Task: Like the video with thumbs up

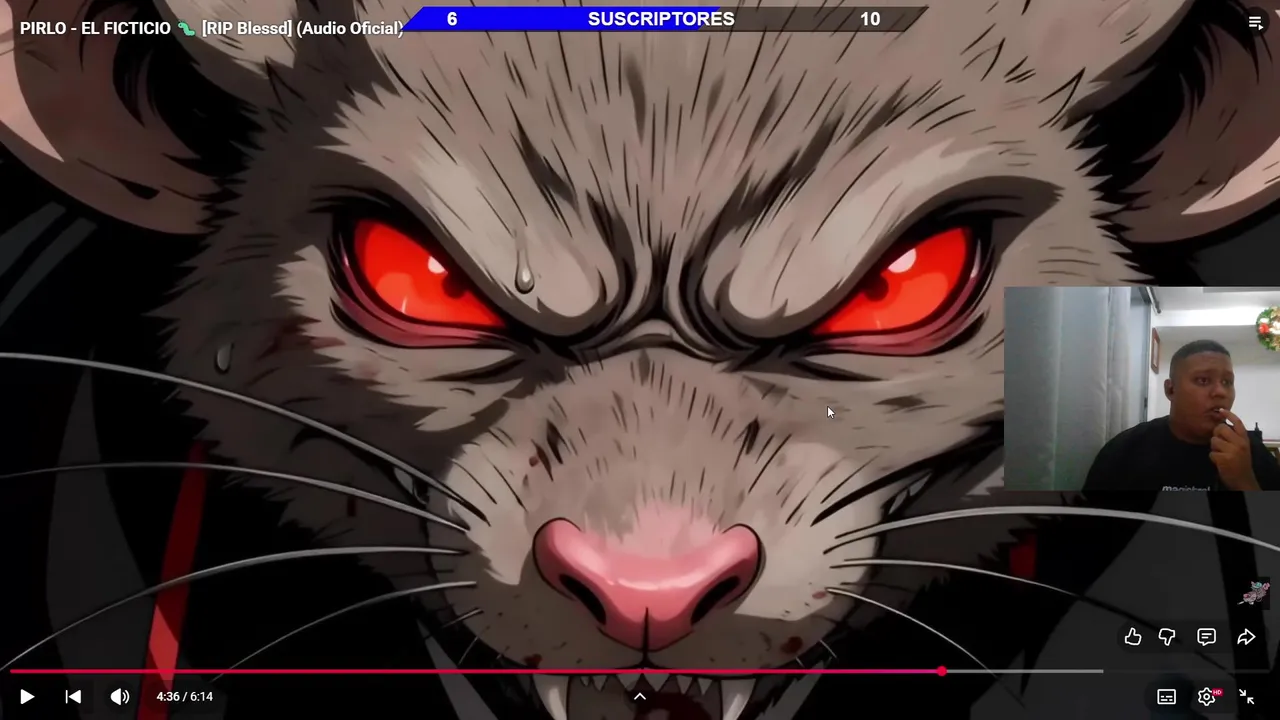Action: (x=1133, y=637)
